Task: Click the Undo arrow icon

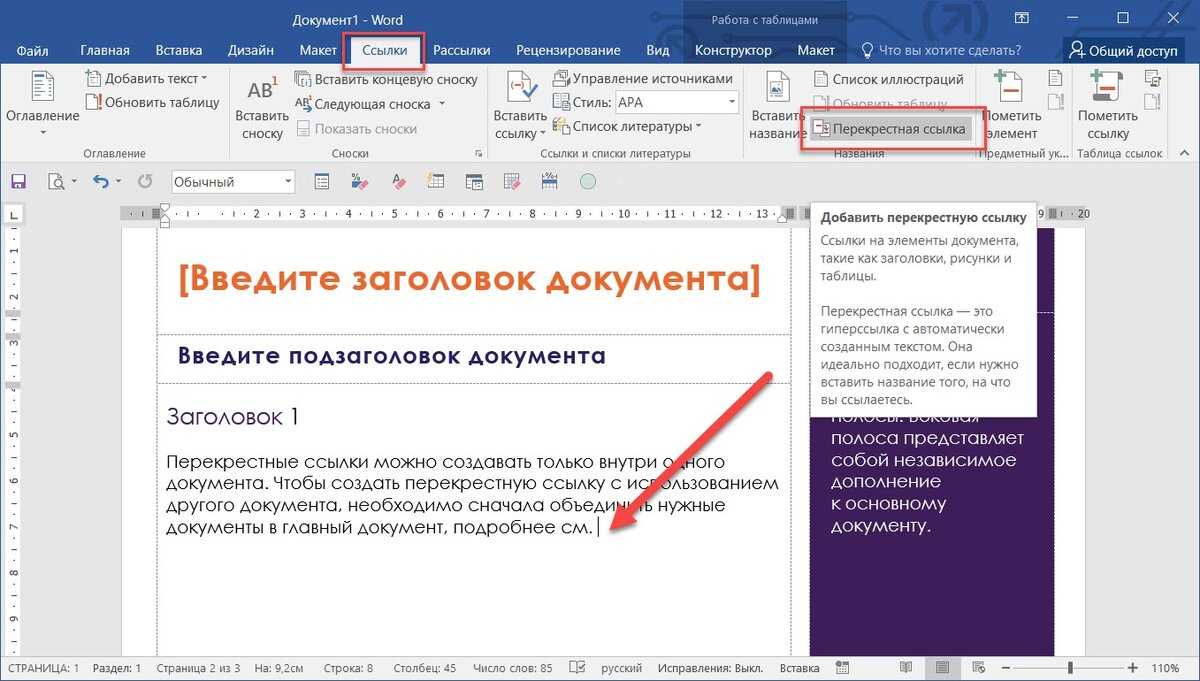Action: tap(99, 182)
